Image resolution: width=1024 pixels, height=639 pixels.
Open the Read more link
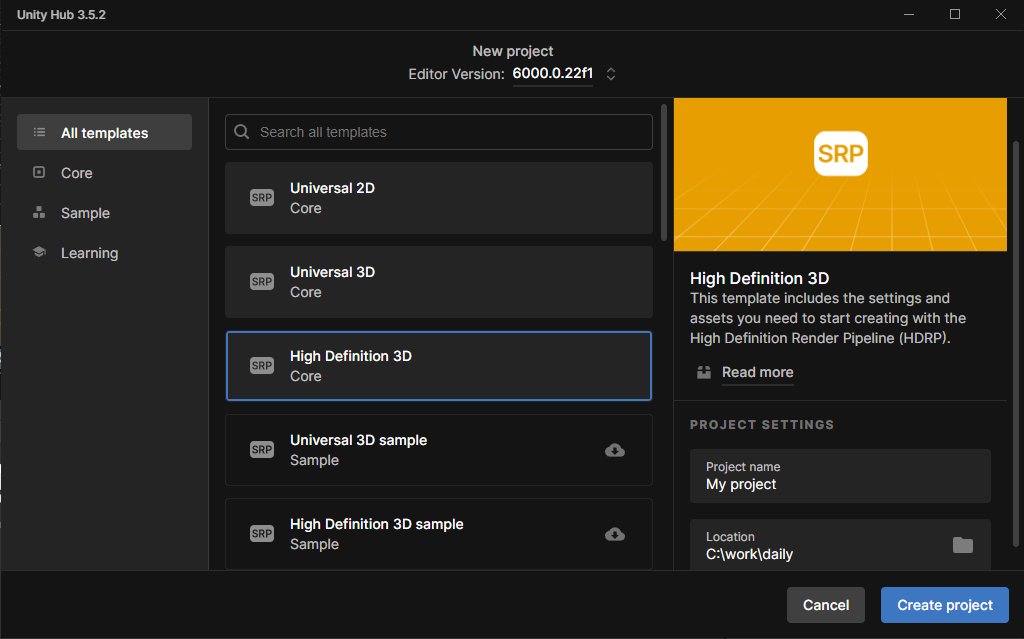pyautogui.click(x=758, y=372)
